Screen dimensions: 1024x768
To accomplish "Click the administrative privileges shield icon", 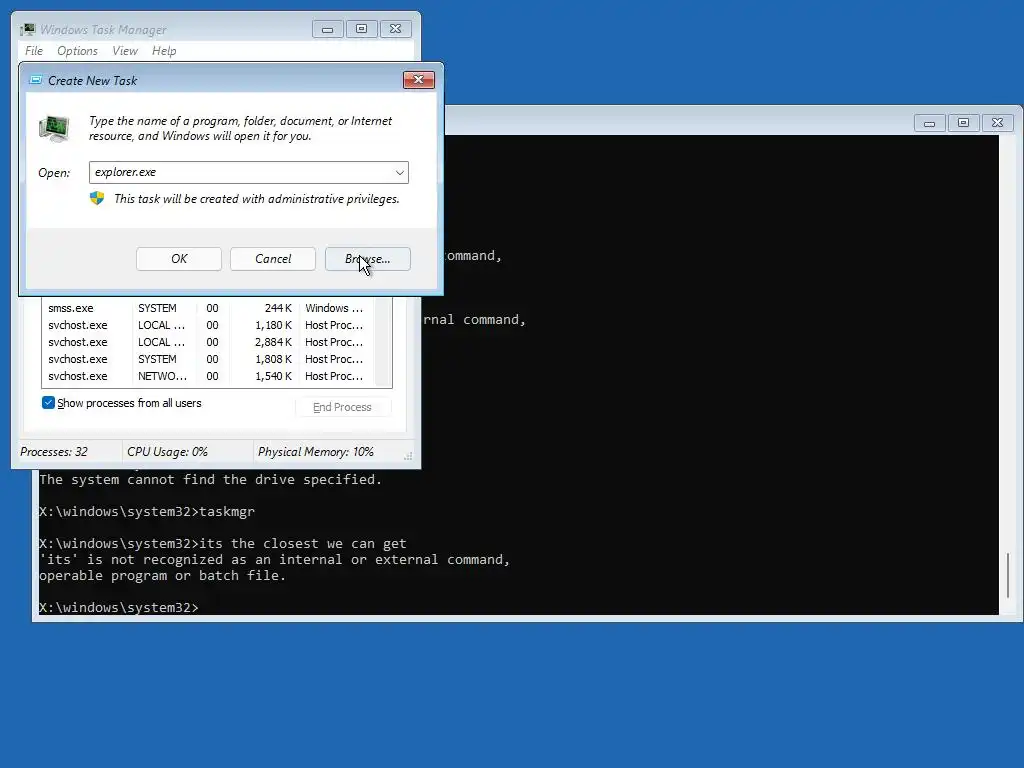I will pyautogui.click(x=97, y=199).
